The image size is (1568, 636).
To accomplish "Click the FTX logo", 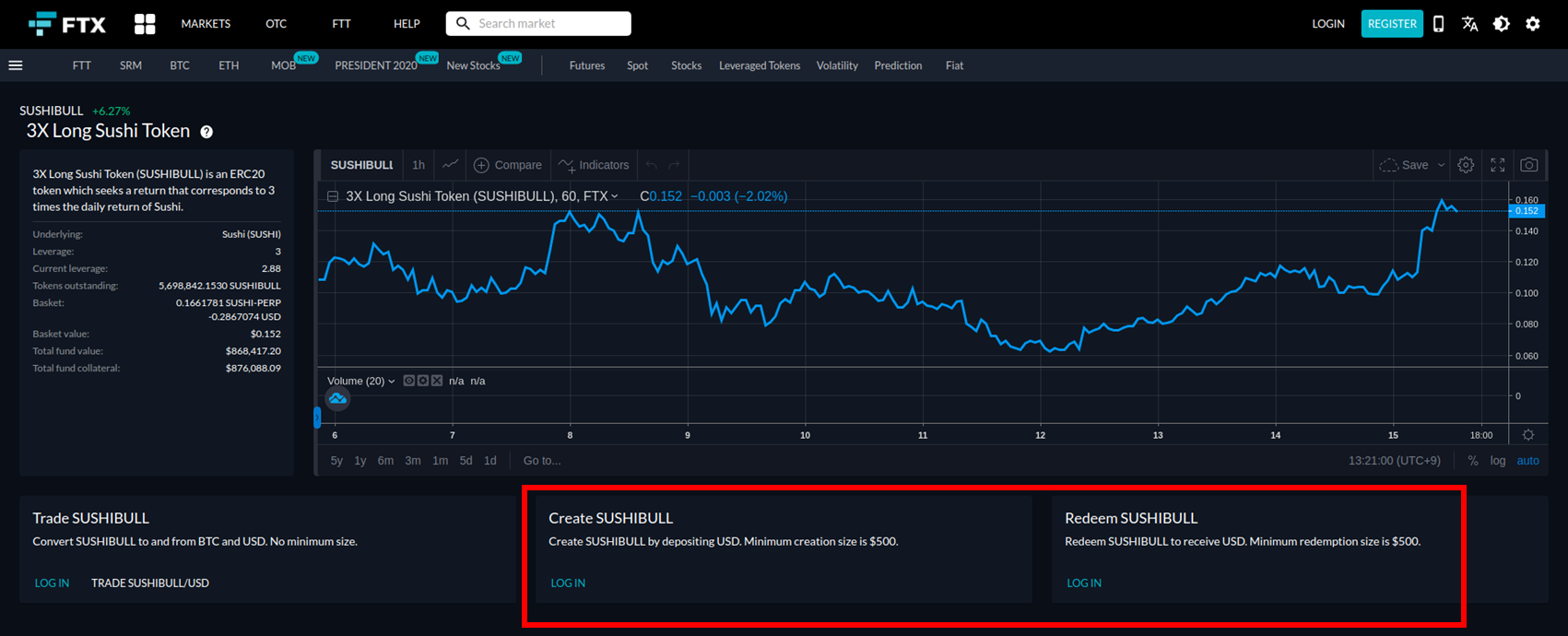I will 67,24.
